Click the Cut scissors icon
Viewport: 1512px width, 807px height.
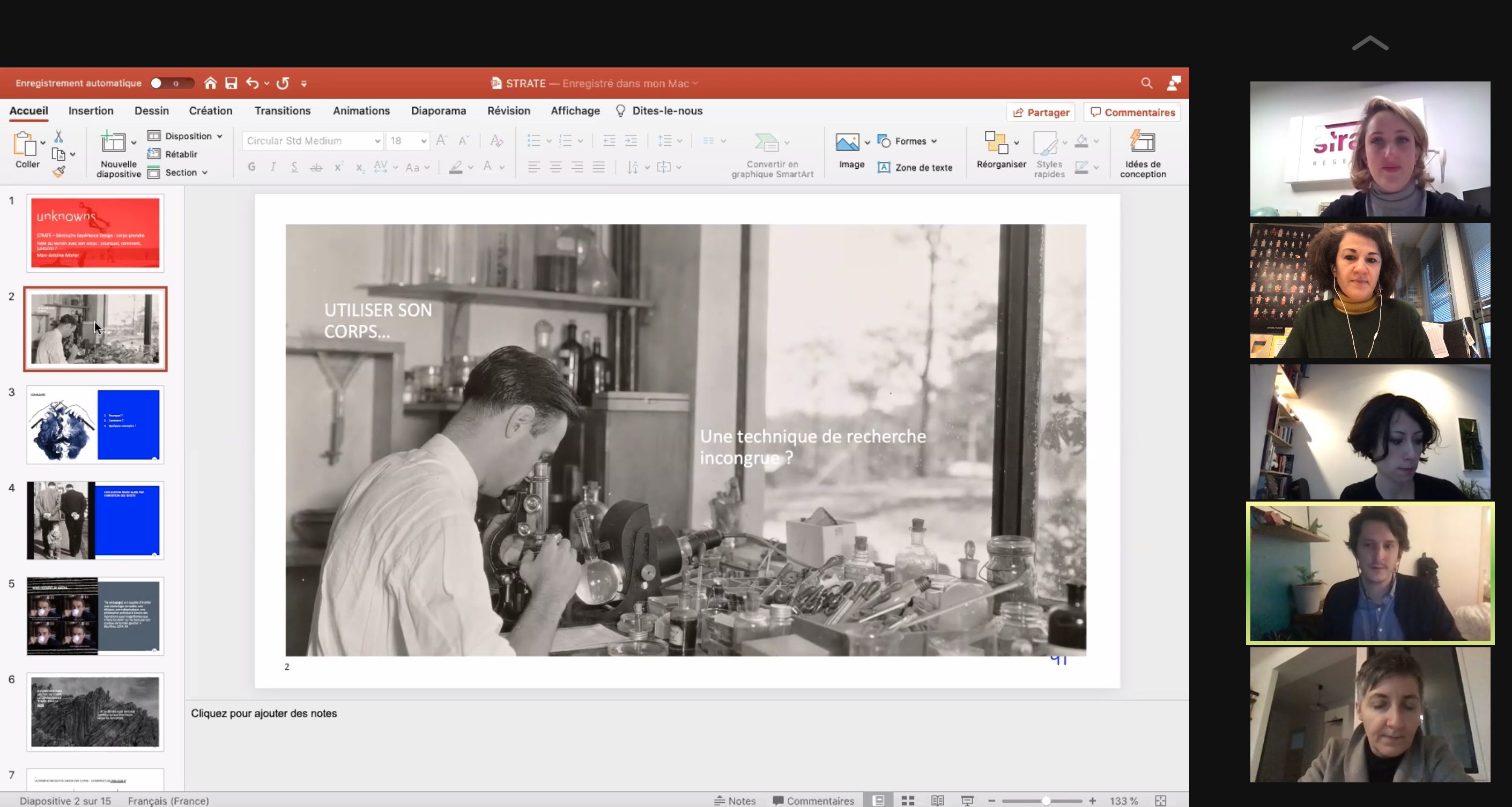tap(58, 137)
